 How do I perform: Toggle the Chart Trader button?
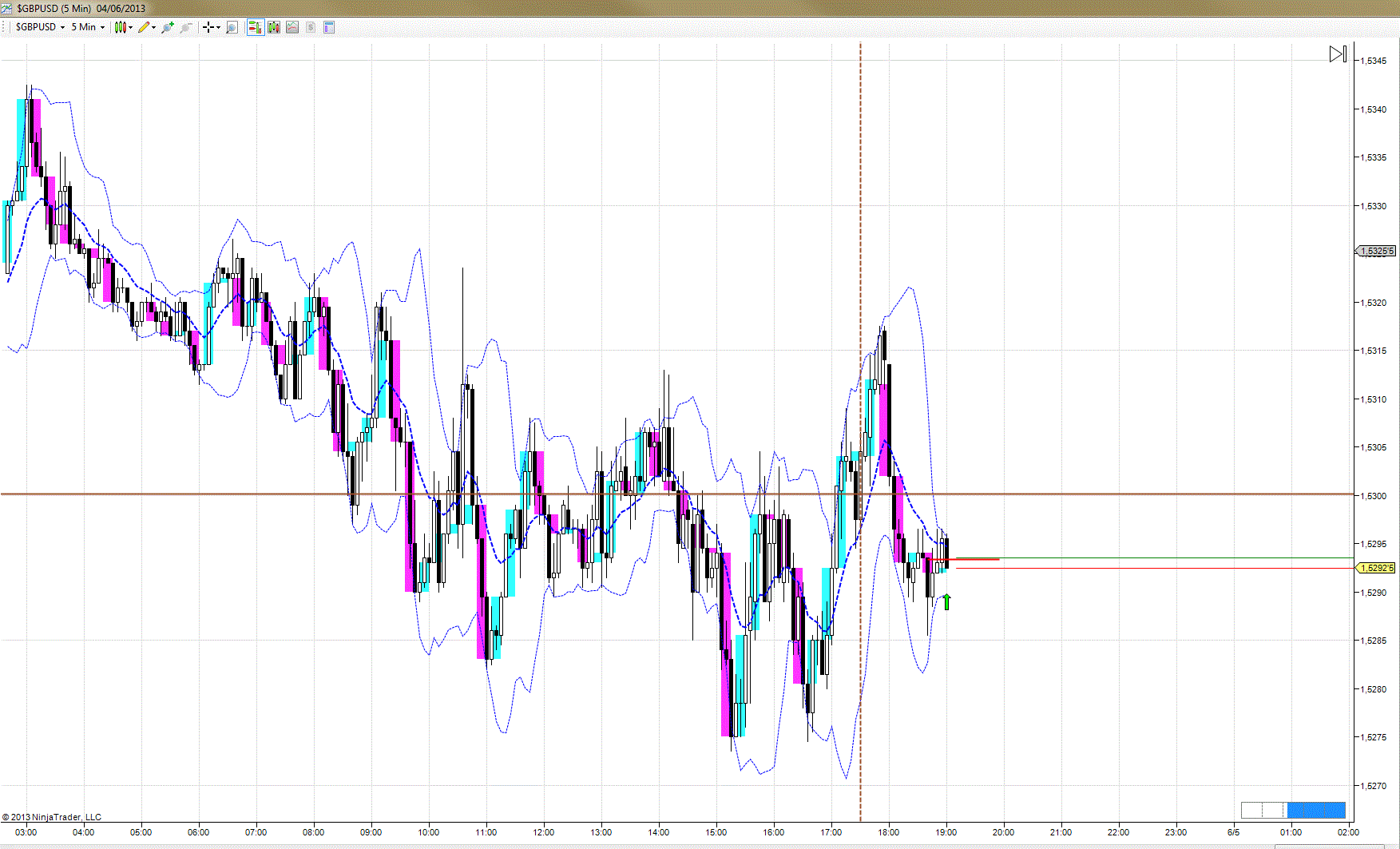click(256, 27)
